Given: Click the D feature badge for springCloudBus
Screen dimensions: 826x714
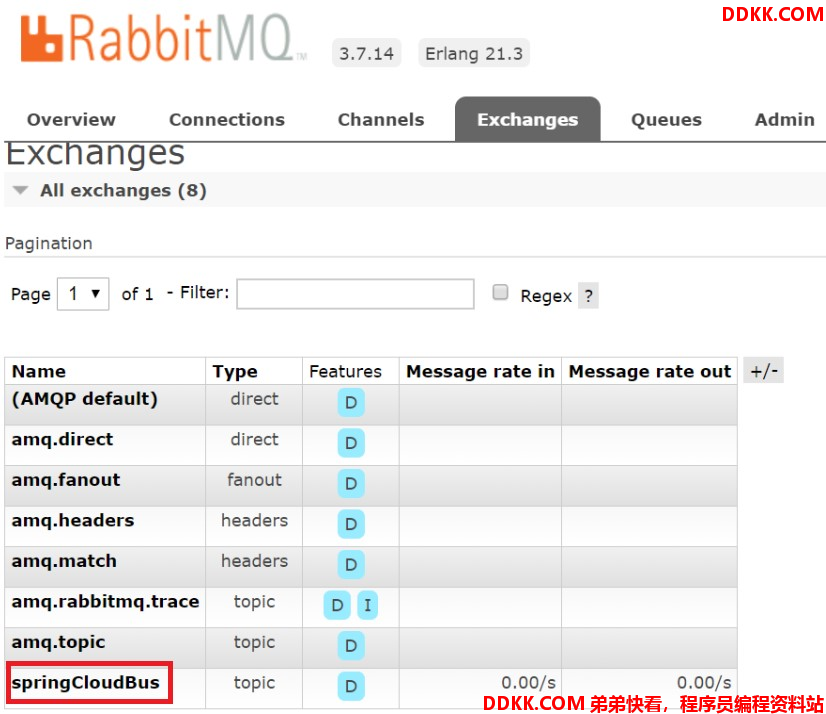Looking at the screenshot, I should coord(351,687).
